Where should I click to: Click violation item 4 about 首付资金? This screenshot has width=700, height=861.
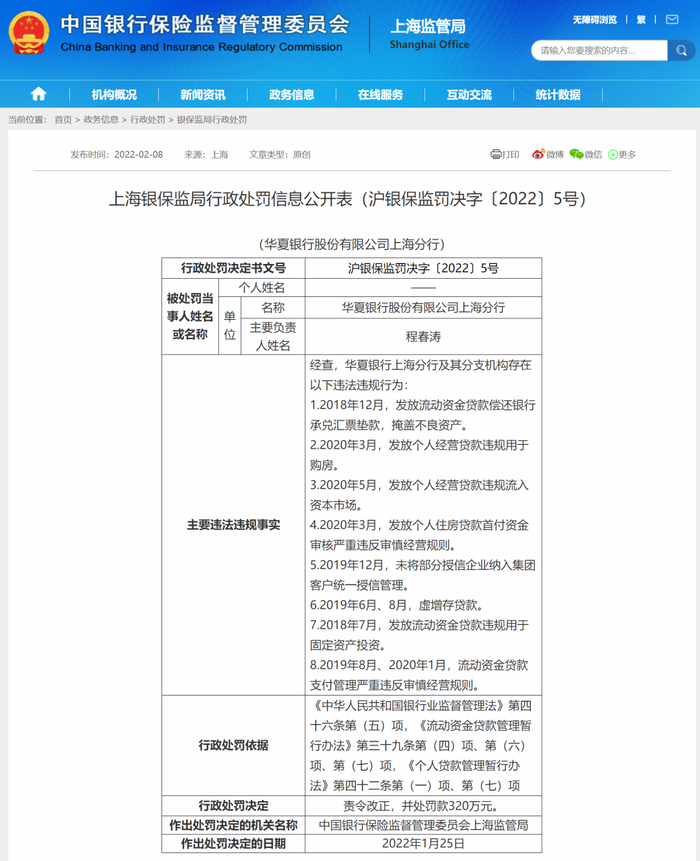419,535
